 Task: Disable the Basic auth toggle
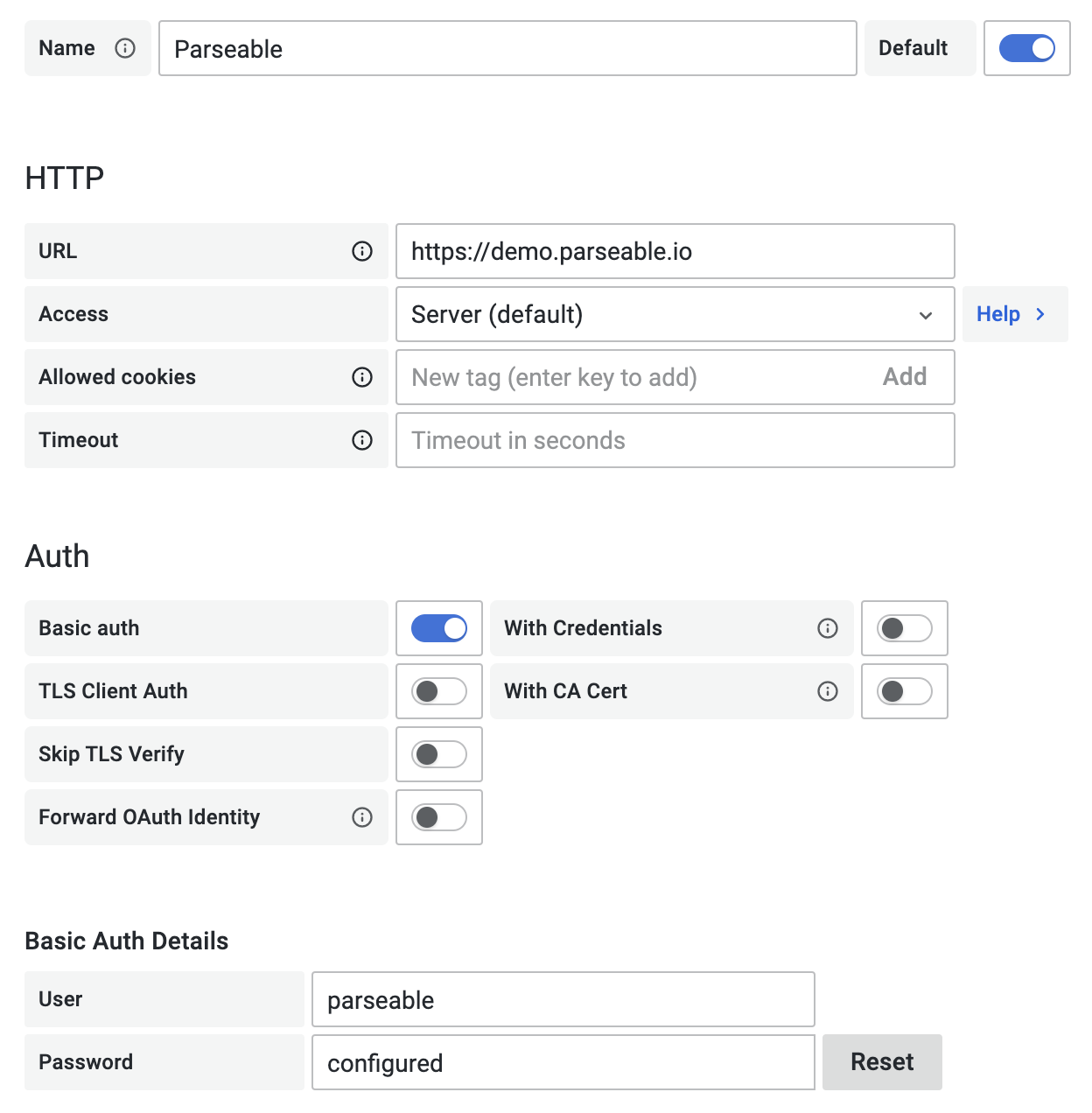pyautogui.click(x=439, y=628)
